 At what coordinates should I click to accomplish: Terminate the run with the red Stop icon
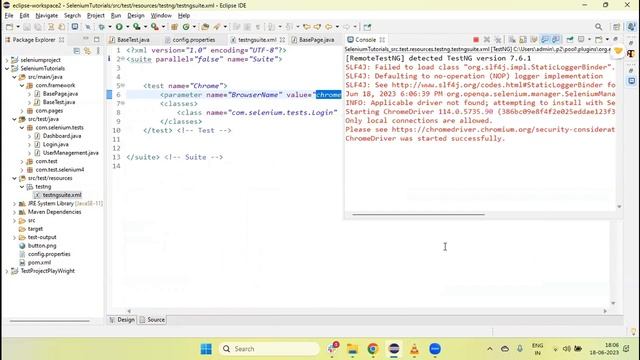tap(476, 40)
